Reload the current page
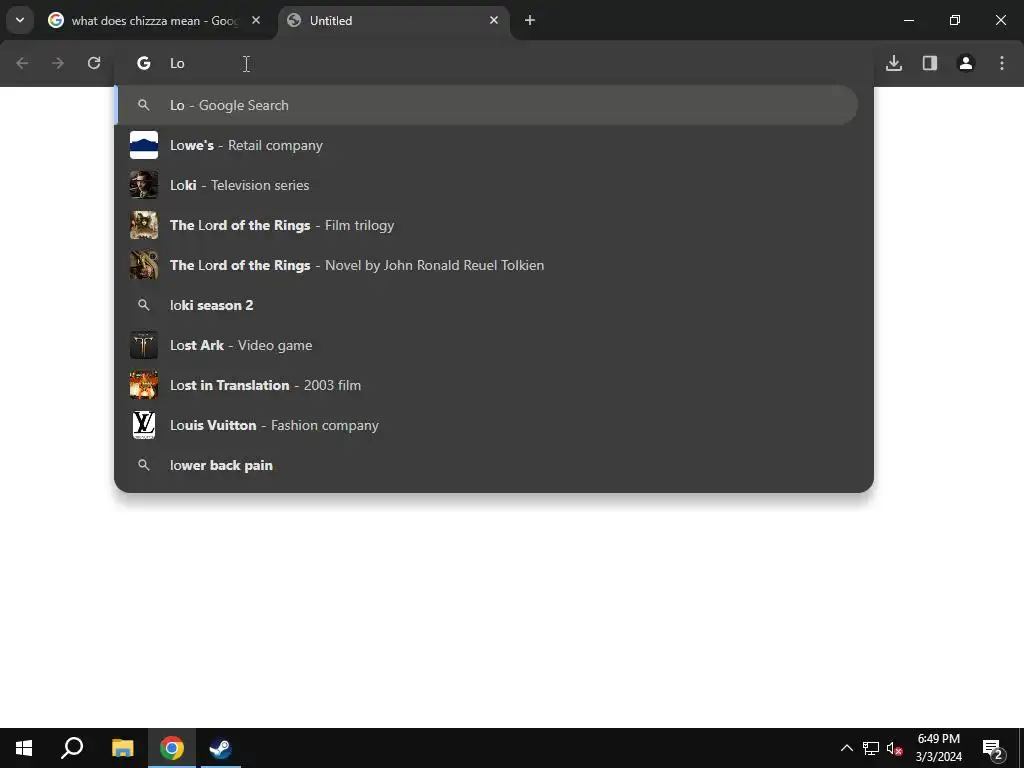The image size is (1024, 768). pos(94,63)
